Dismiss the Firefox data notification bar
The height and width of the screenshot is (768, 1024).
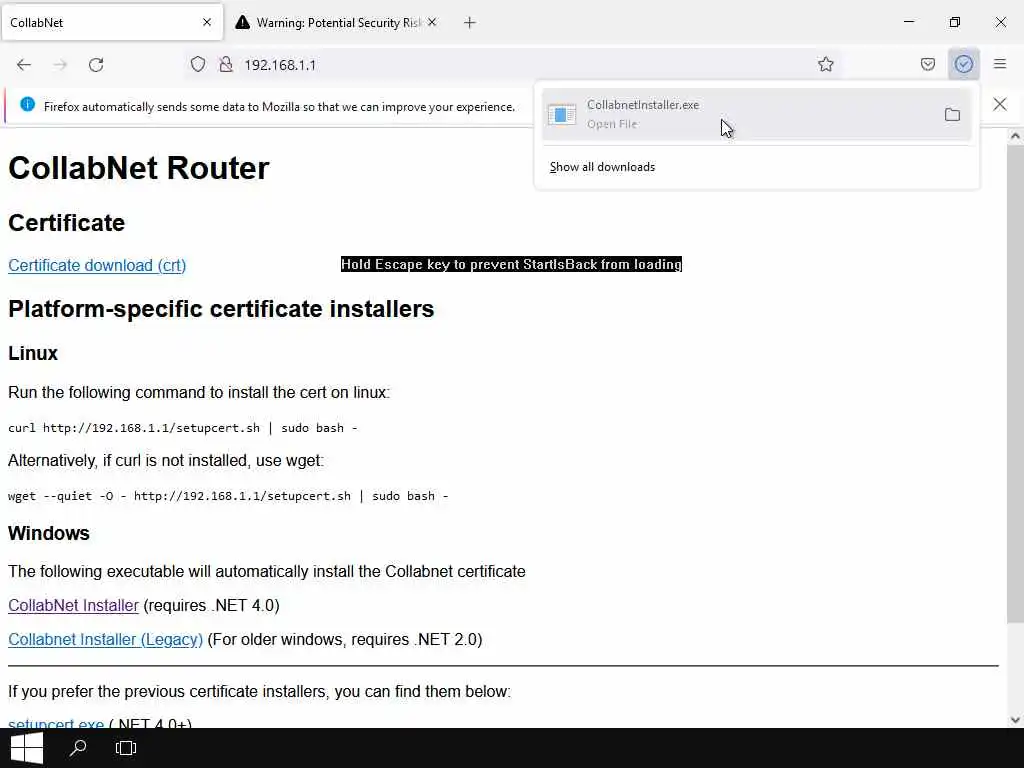(1000, 104)
